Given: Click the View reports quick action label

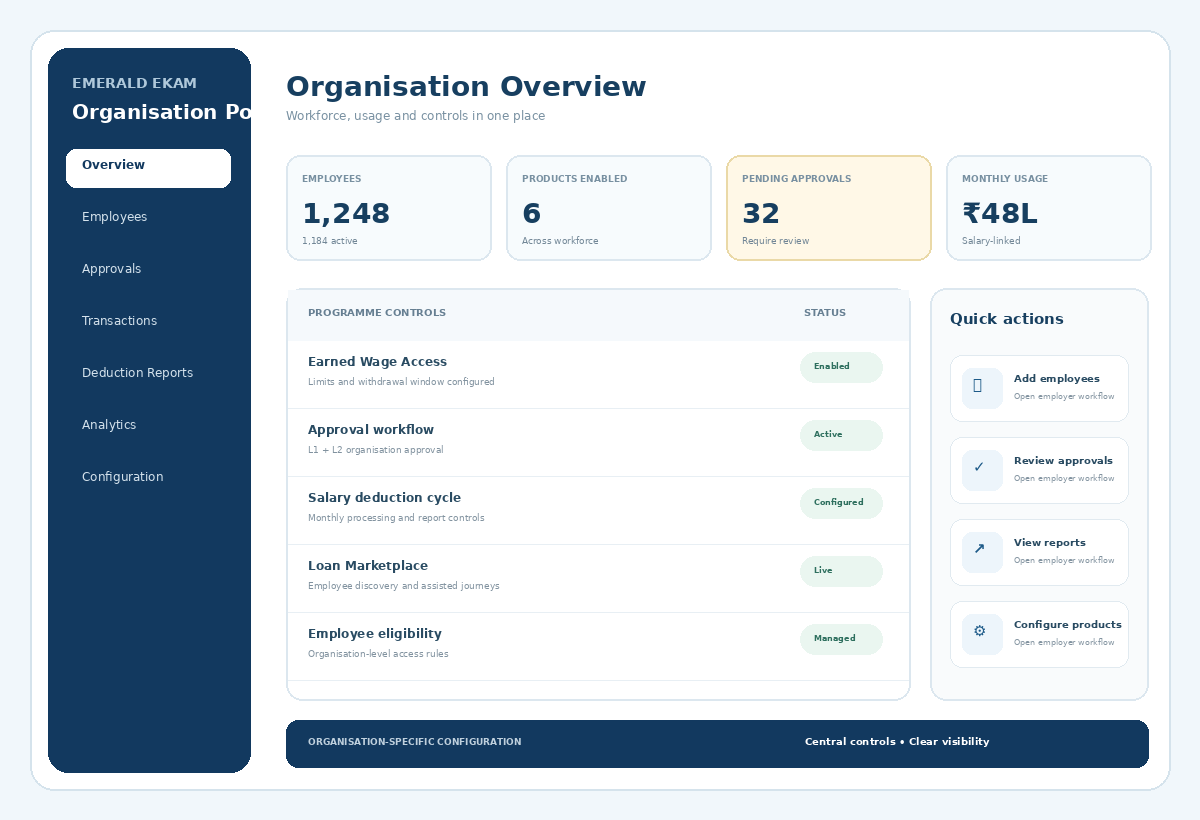Looking at the screenshot, I should 1049,543.
